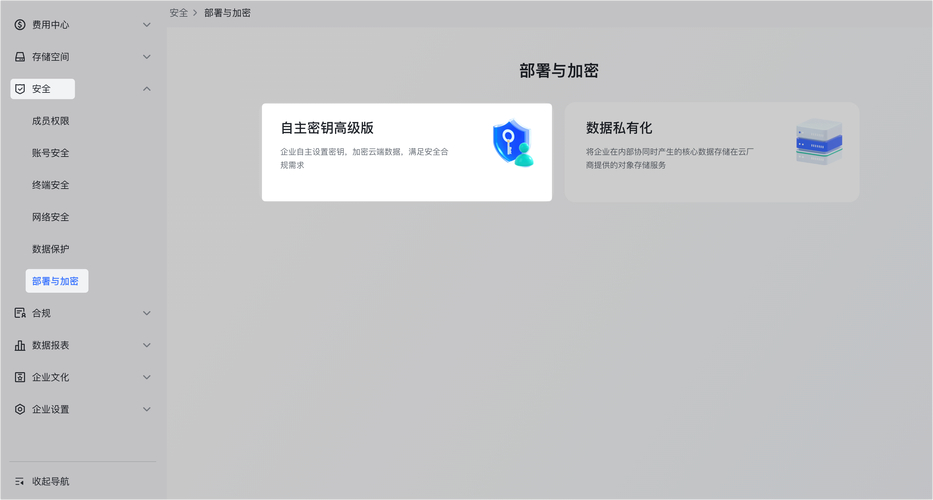
Task: Click the 合规 compliance icon
Action: click(x=20, y=313)
